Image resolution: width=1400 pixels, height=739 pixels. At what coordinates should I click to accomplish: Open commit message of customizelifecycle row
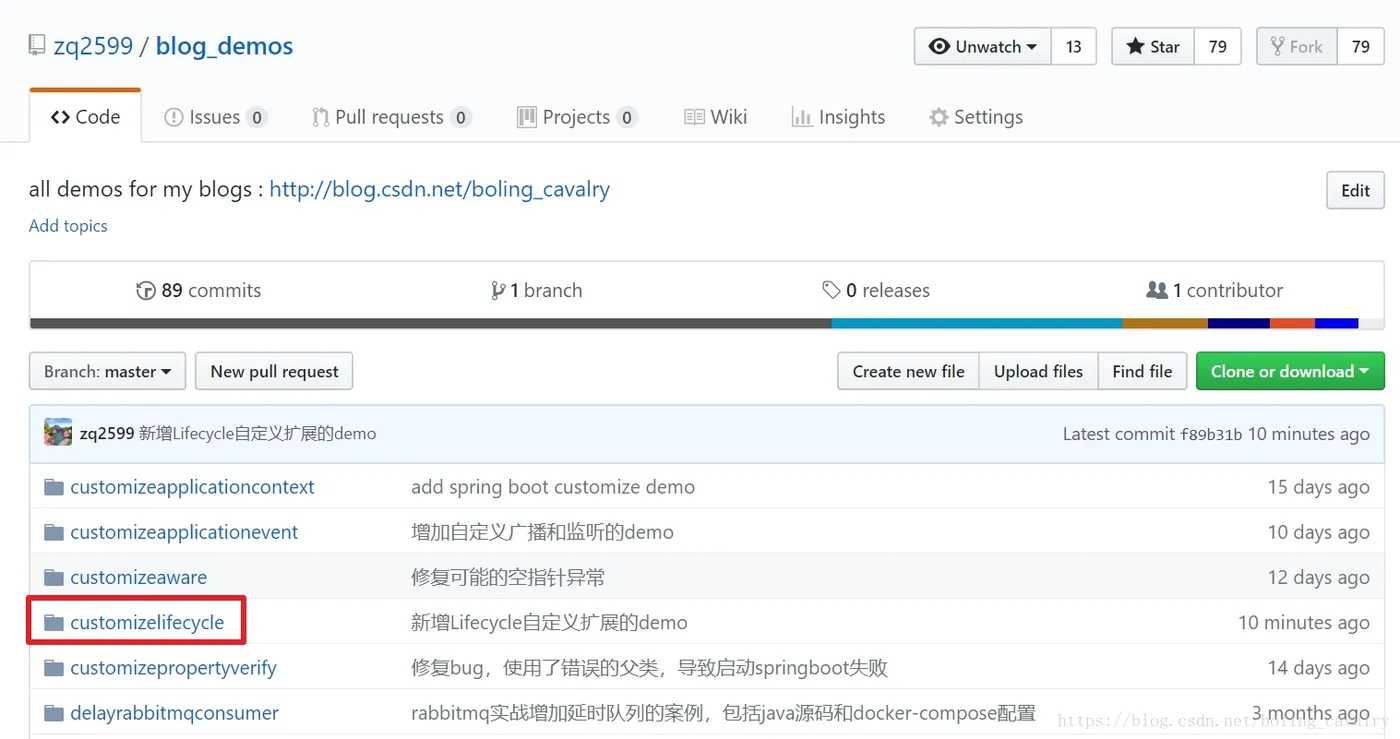coord(549,622)
